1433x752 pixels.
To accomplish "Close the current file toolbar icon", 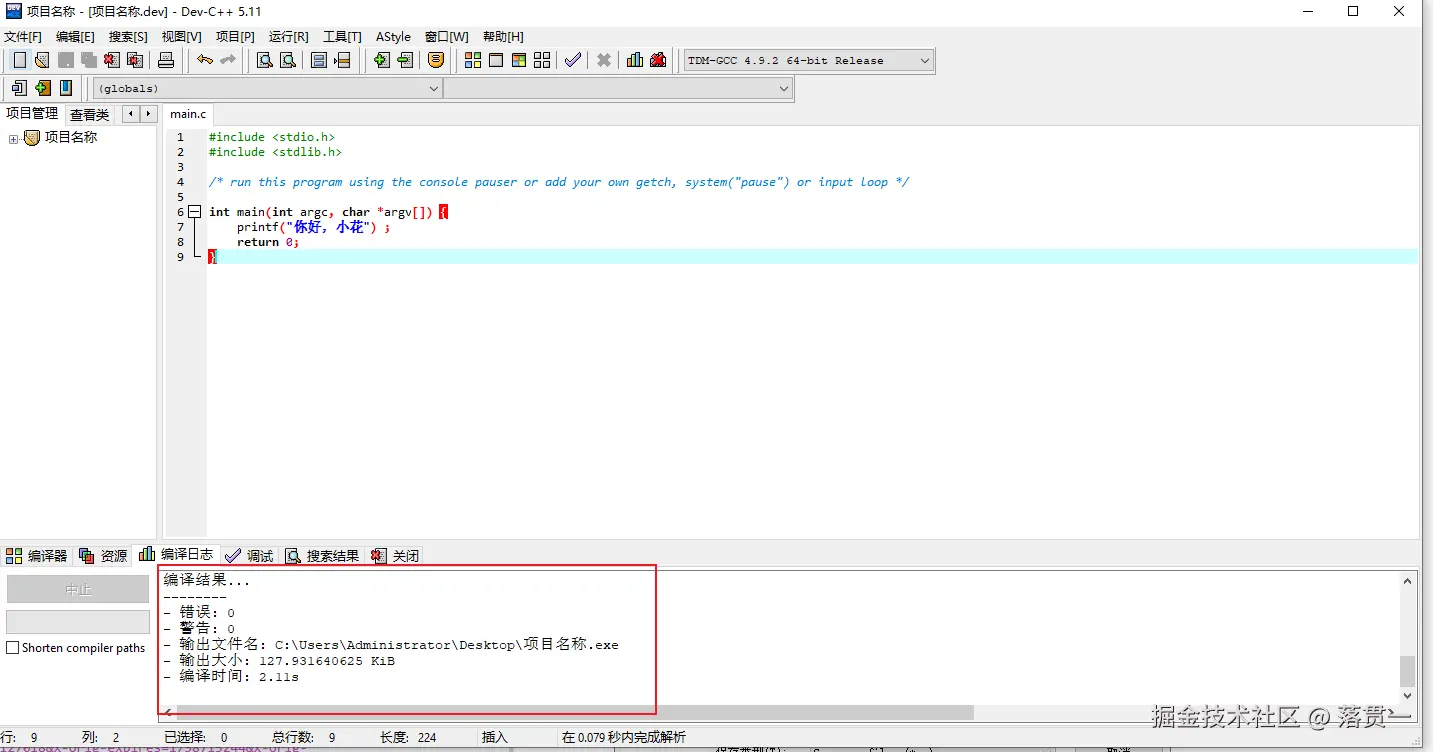I will (x=111, y=60).
